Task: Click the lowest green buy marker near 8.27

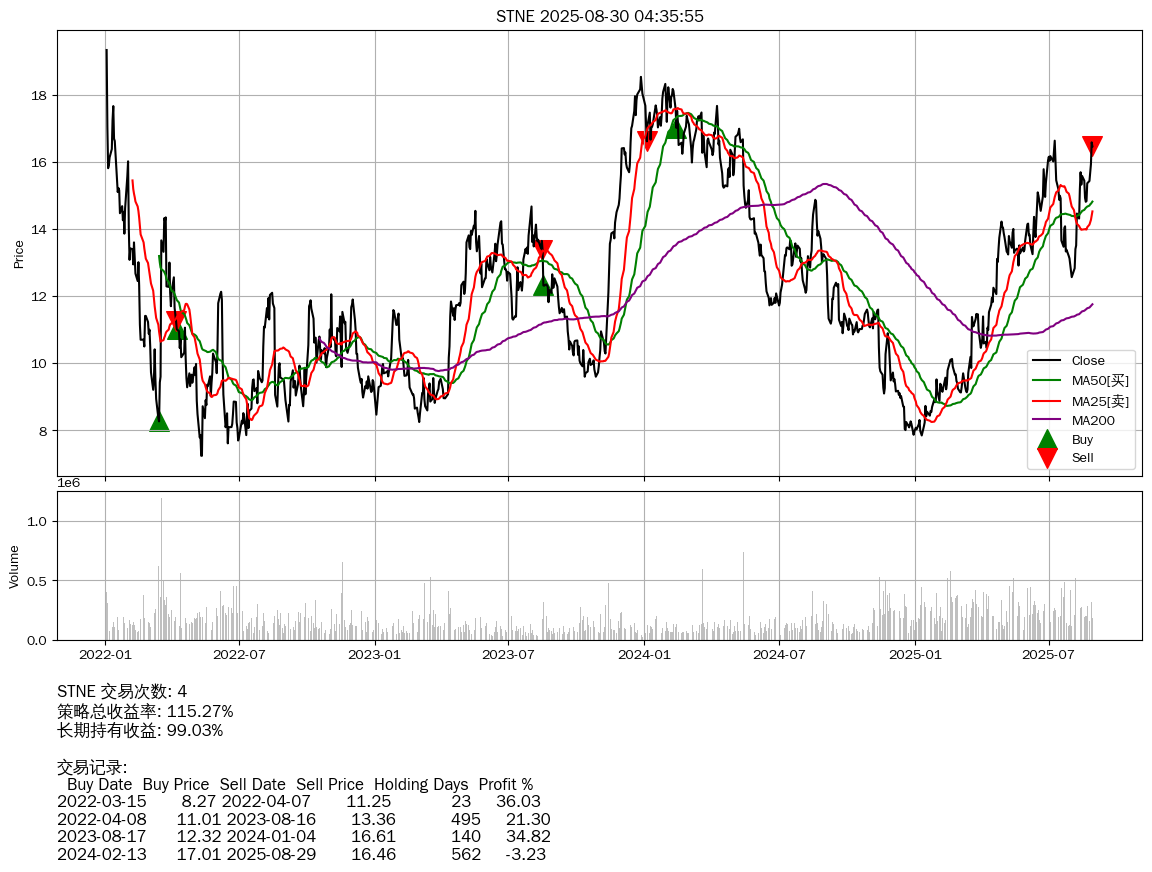Action: pos(159,421)
